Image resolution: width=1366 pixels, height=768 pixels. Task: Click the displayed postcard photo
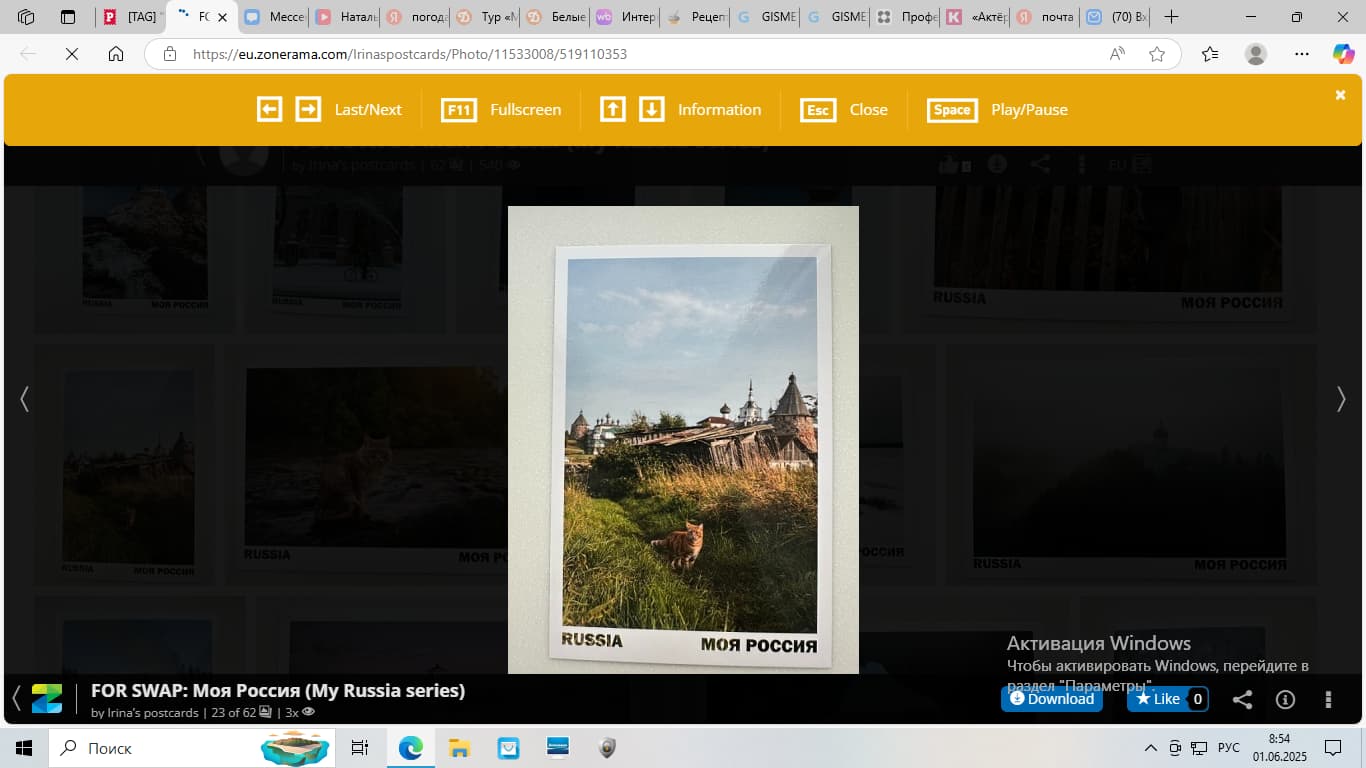[683, 440]
